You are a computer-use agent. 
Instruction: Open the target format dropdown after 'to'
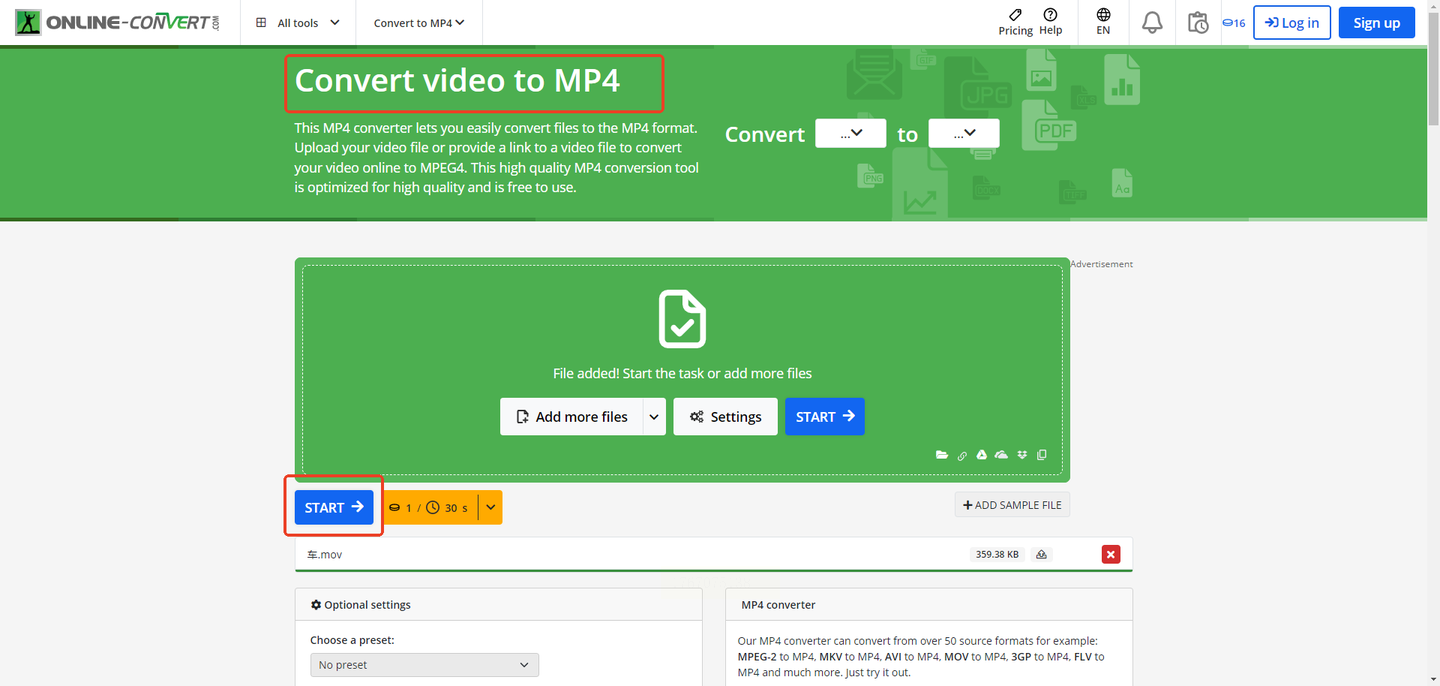coord(964,134)
